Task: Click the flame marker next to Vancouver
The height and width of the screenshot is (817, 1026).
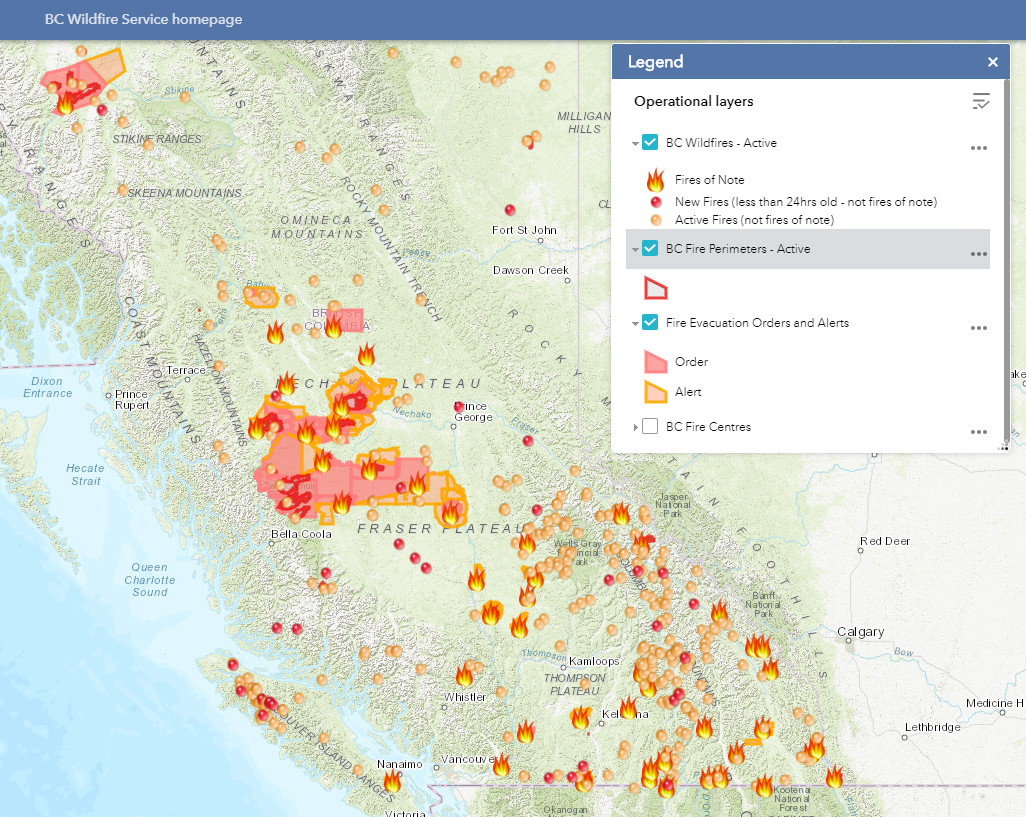Action: point(501,765)
